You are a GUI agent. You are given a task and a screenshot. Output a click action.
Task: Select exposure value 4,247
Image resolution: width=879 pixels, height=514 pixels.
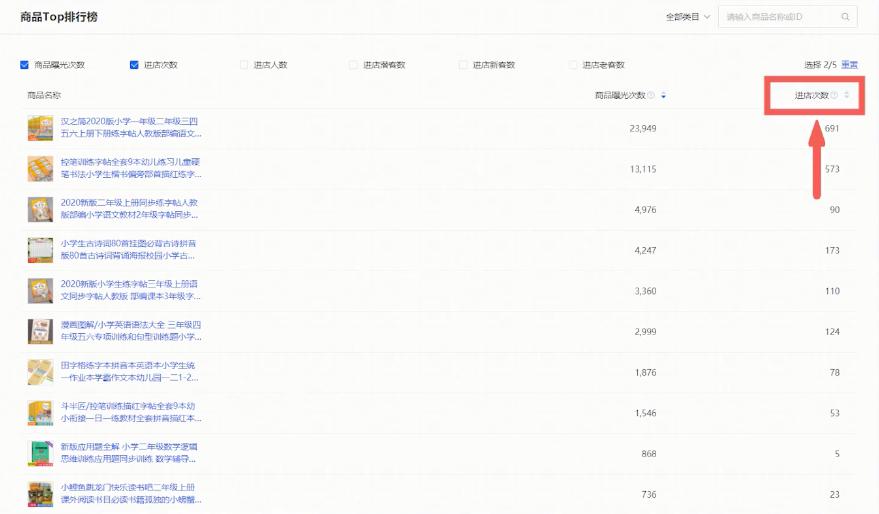pos(645,250)
